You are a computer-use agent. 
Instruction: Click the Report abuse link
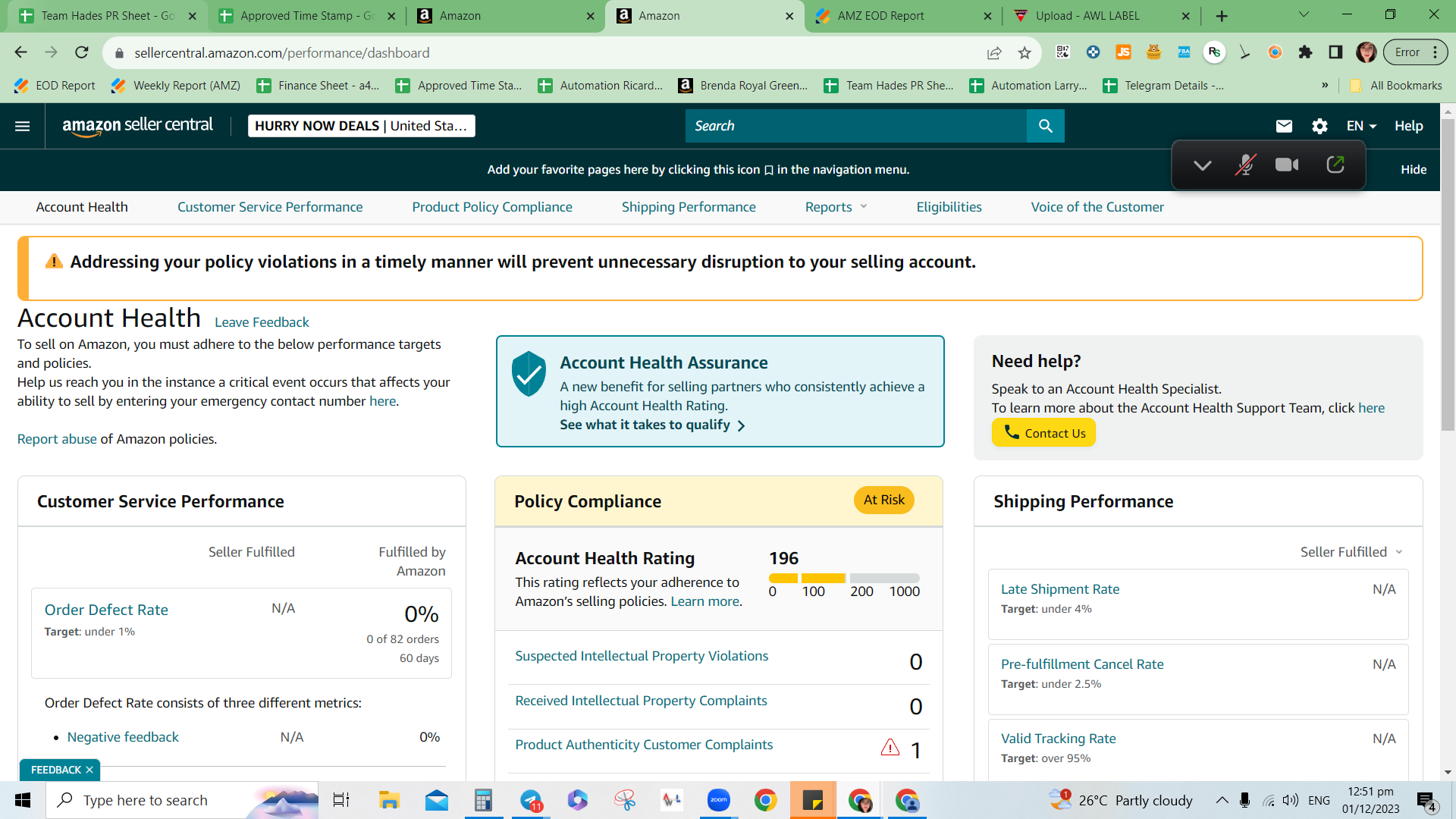point(57,439)
